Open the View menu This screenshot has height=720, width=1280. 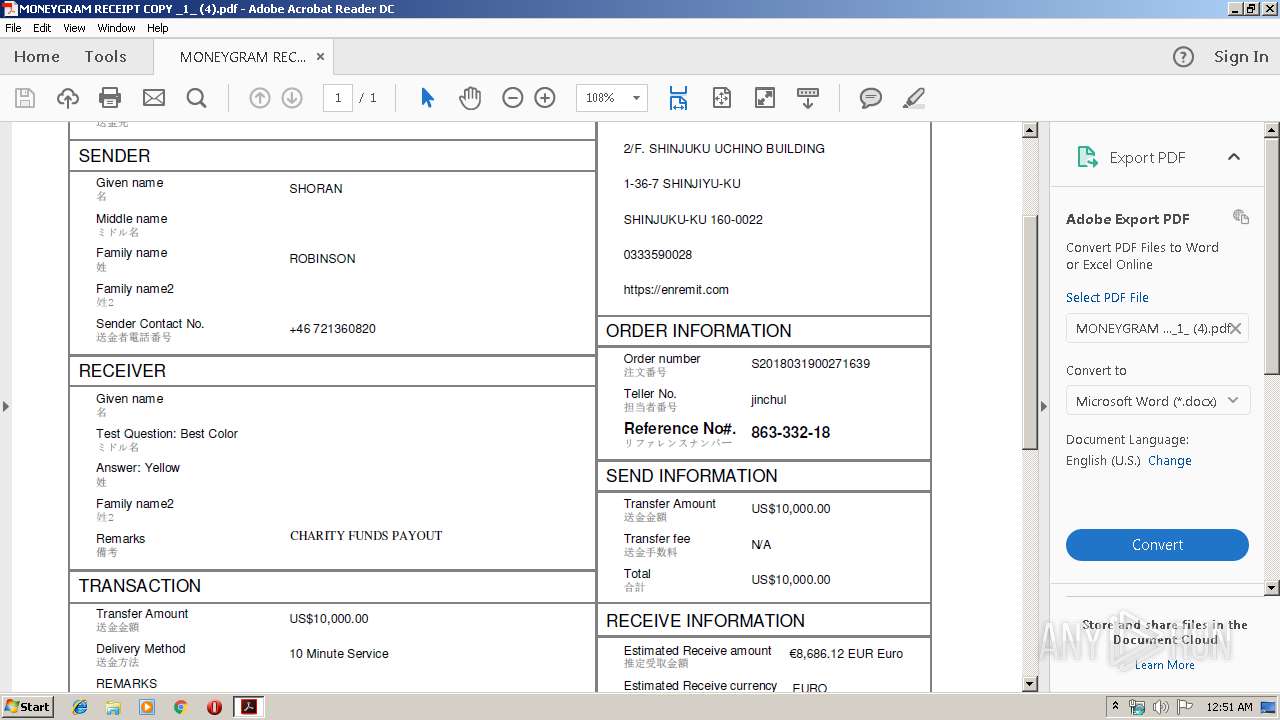[x=75, y=28]
